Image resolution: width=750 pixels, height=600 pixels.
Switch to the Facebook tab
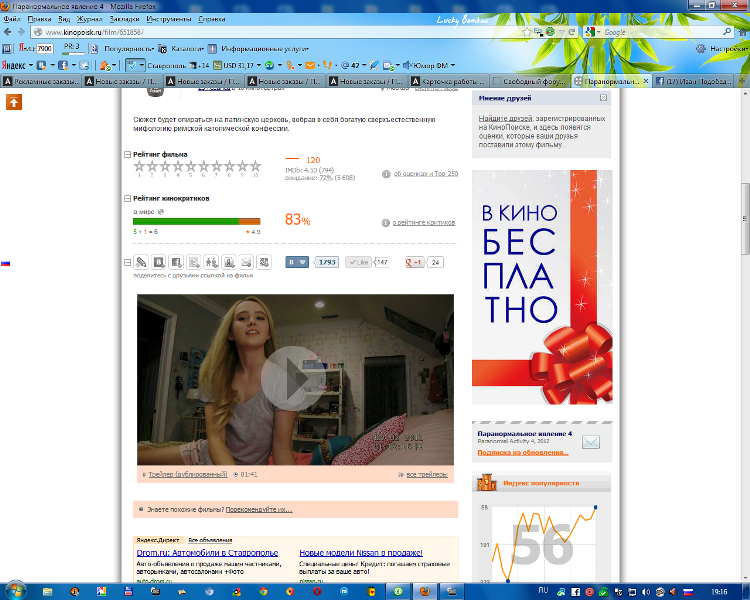694,81
